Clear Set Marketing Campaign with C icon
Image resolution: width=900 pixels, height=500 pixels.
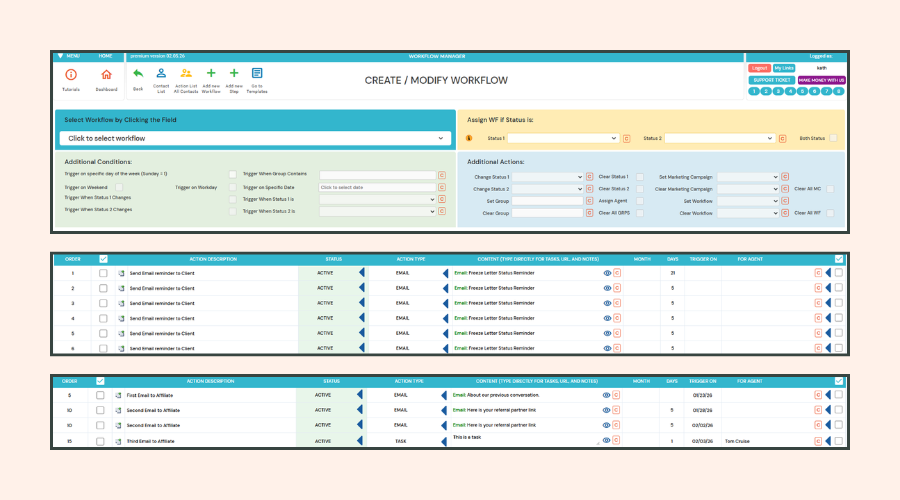(785, 177)
